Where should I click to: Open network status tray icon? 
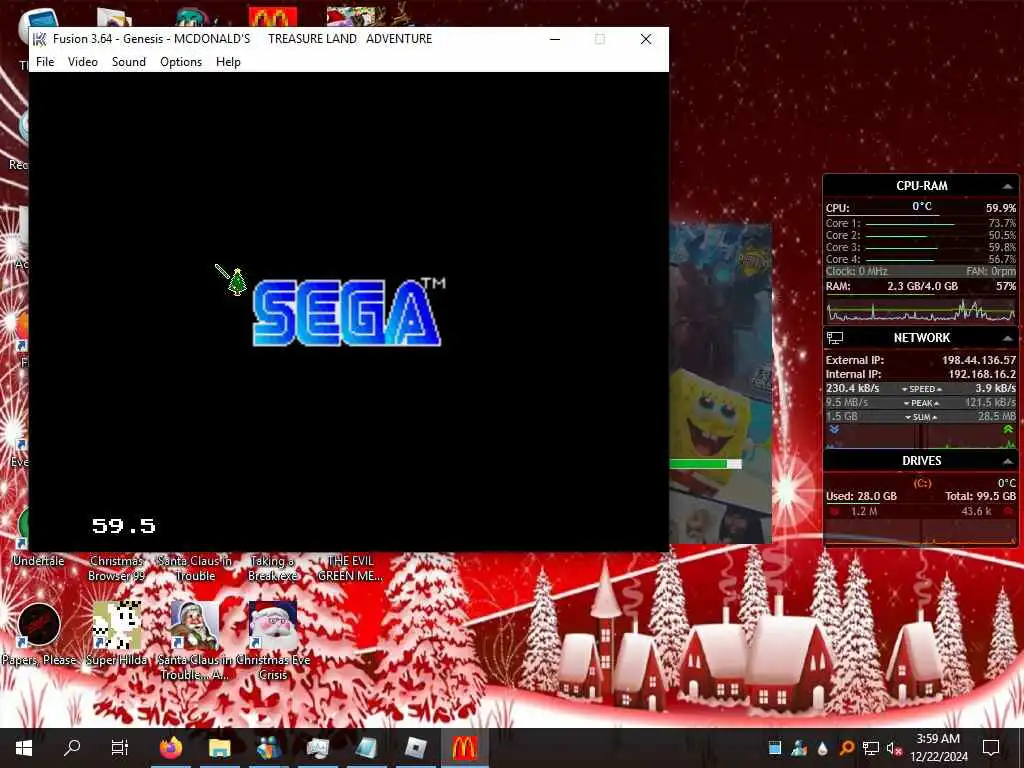point(870,748)
